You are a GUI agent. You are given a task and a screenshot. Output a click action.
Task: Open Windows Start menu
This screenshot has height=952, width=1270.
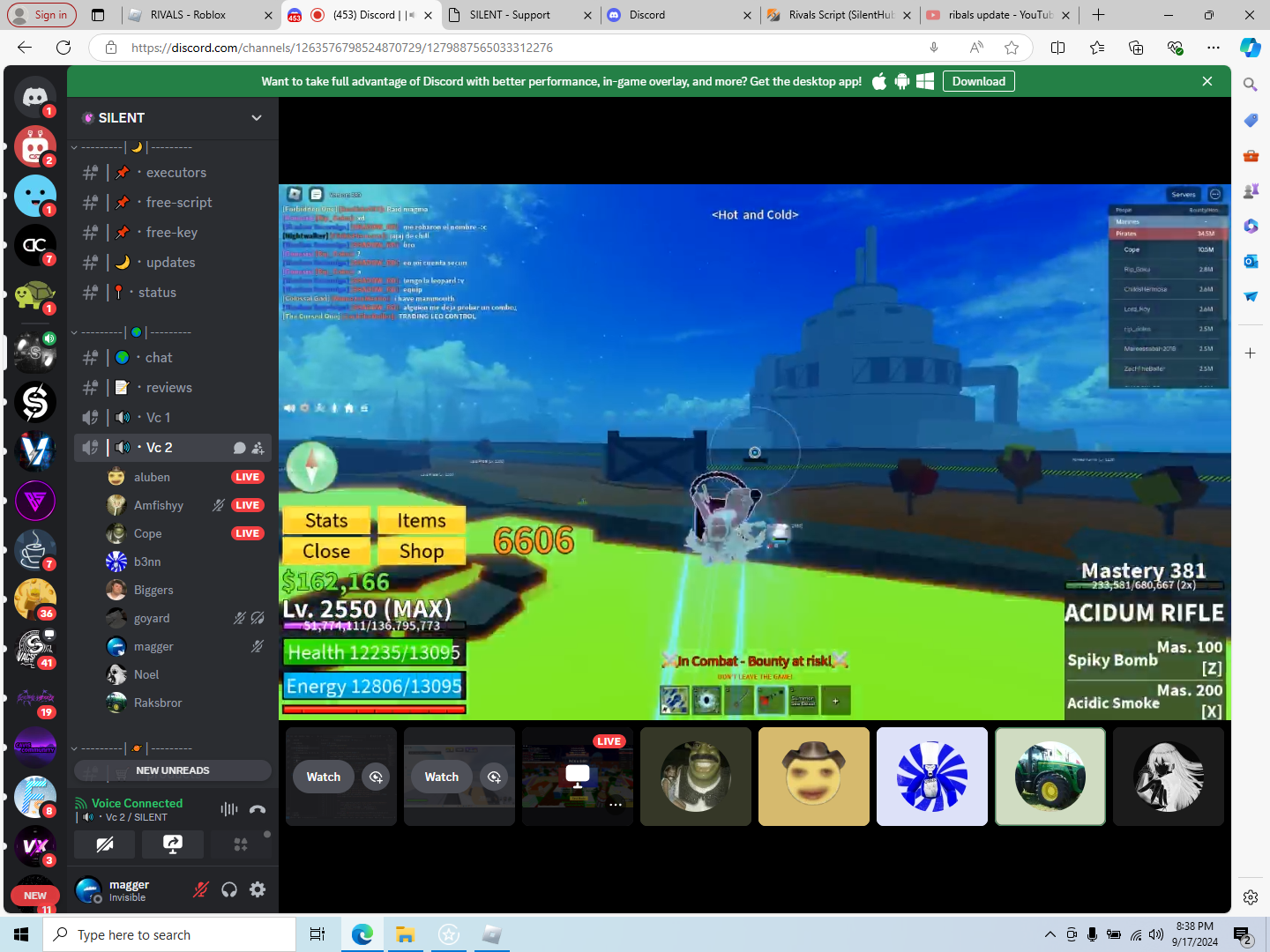[21, 934]
